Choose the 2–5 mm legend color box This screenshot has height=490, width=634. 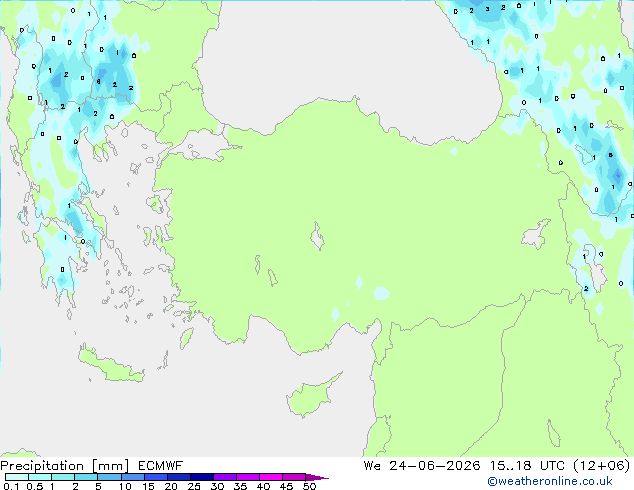[86, 477]
